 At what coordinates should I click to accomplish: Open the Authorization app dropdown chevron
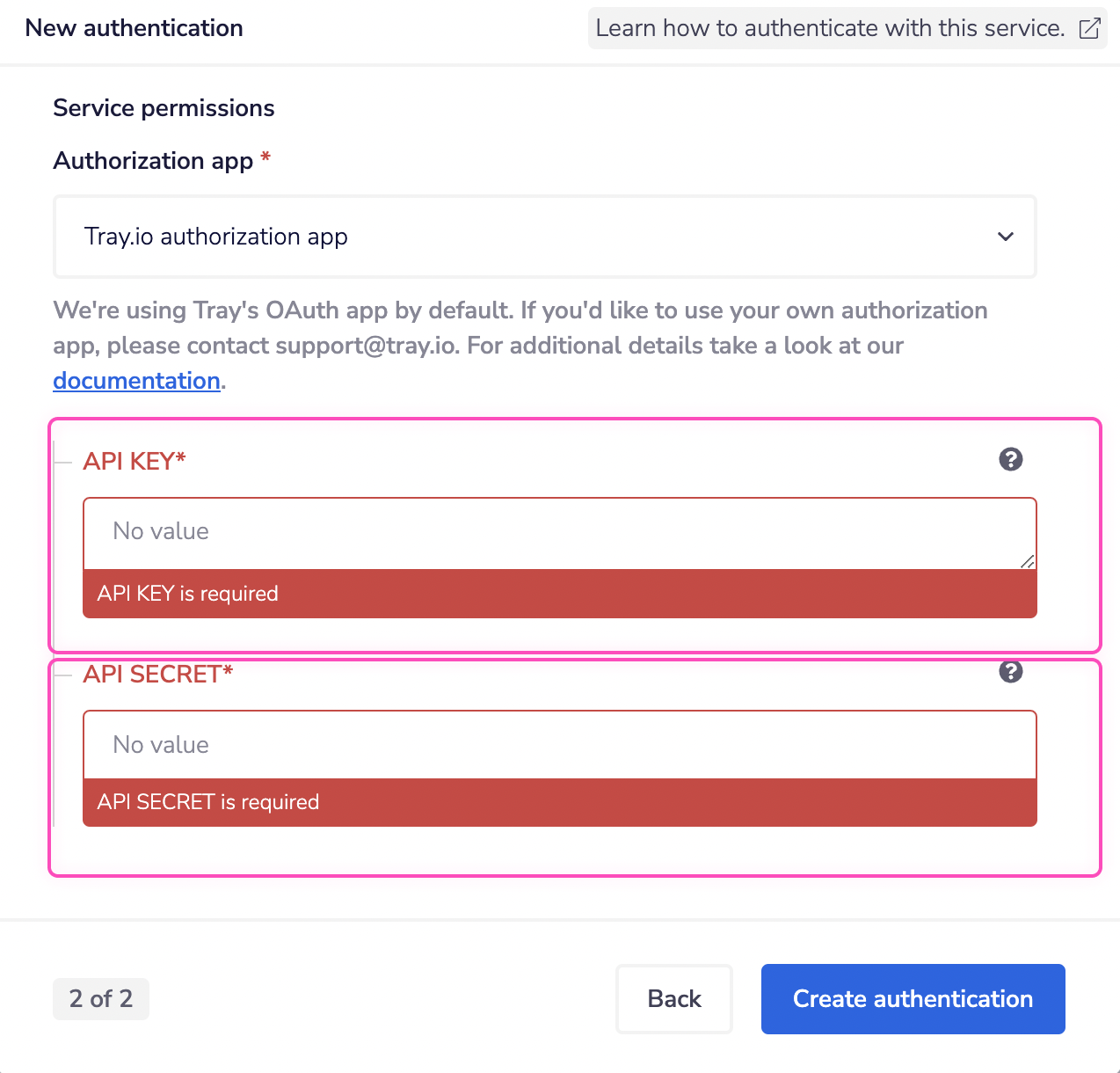point(1005,237)
